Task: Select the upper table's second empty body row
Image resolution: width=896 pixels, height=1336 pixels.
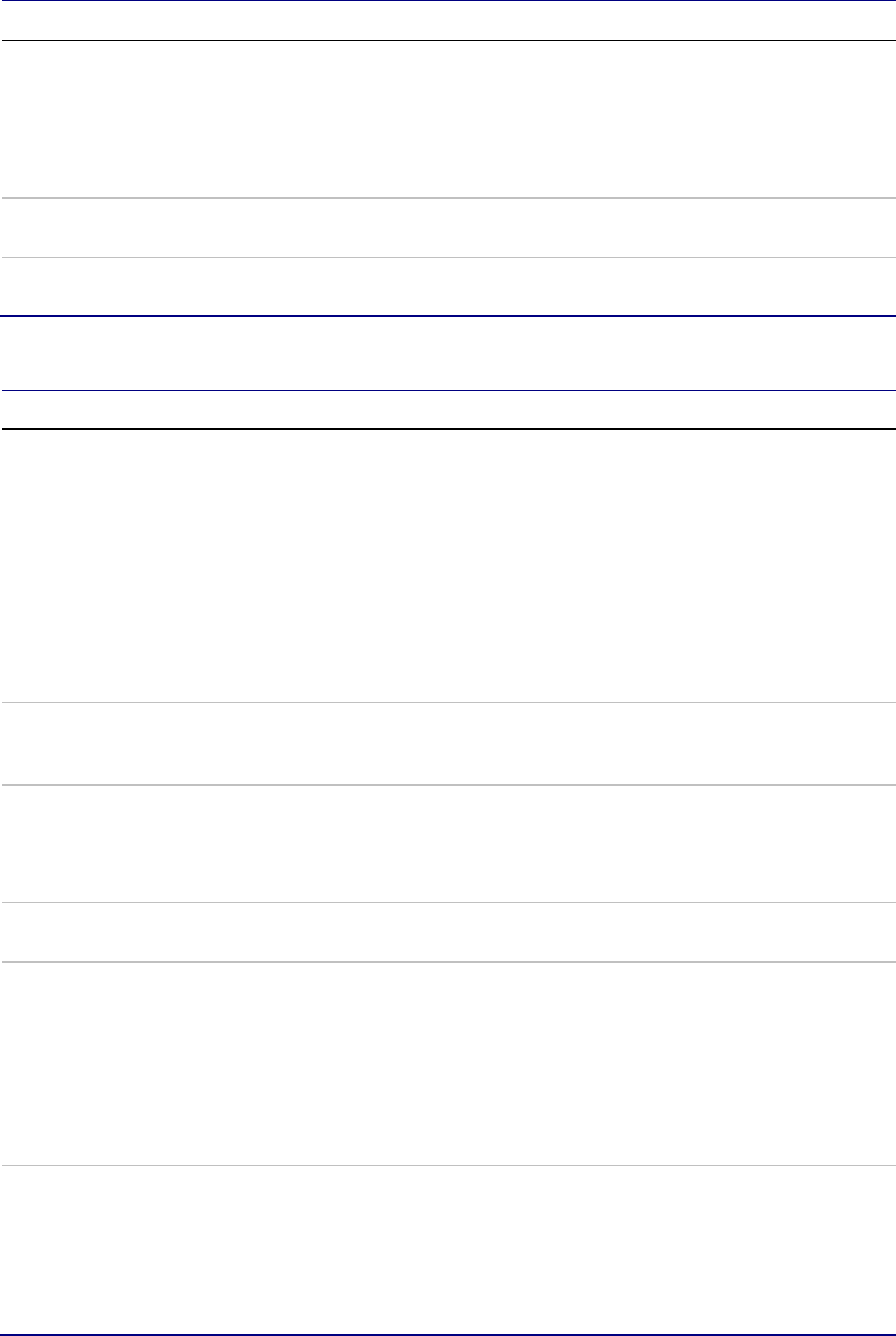Action: coord(448,228)
